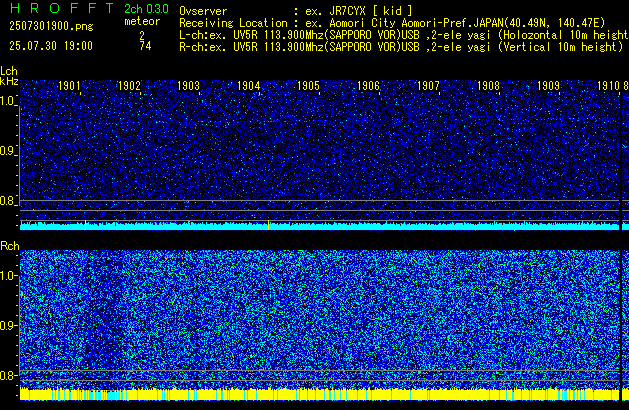Click the HROFFT title text
This screenshot has width=629, height=410.
tap(62, 8)
